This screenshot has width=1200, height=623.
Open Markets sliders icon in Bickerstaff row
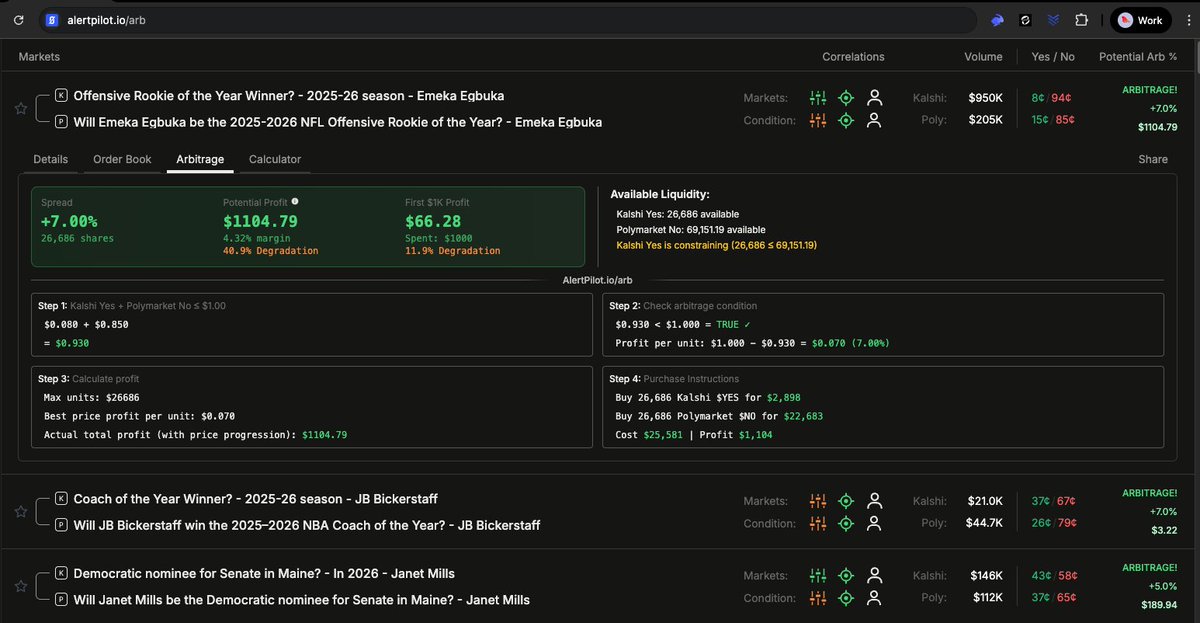(818, 501)
